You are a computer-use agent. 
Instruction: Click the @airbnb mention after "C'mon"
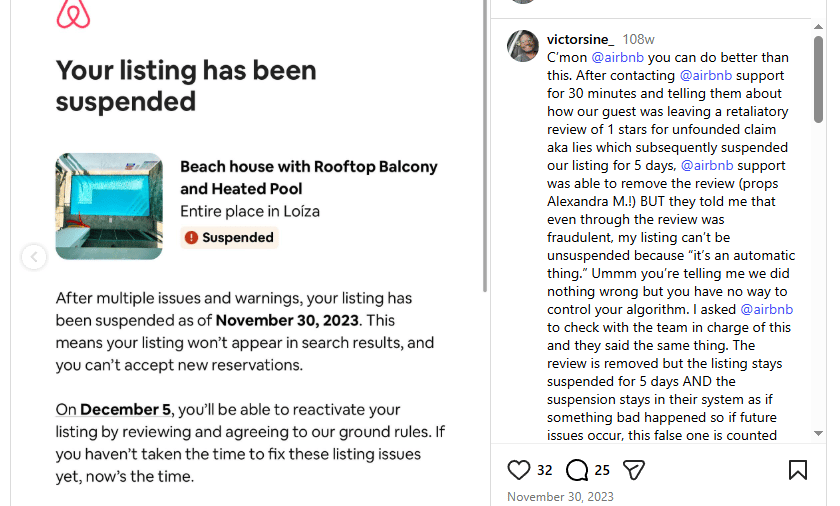click(618, 57)
